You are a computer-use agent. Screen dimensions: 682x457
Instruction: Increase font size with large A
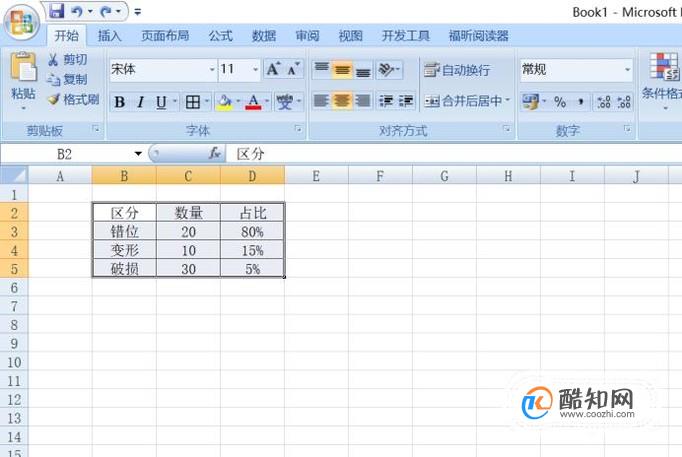pos(274,69)
